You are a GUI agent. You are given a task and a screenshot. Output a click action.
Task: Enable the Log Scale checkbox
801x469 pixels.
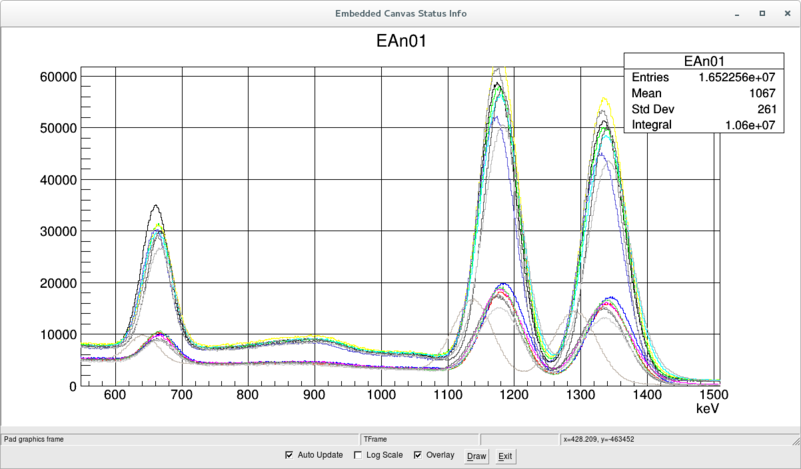tap(359, 456)
